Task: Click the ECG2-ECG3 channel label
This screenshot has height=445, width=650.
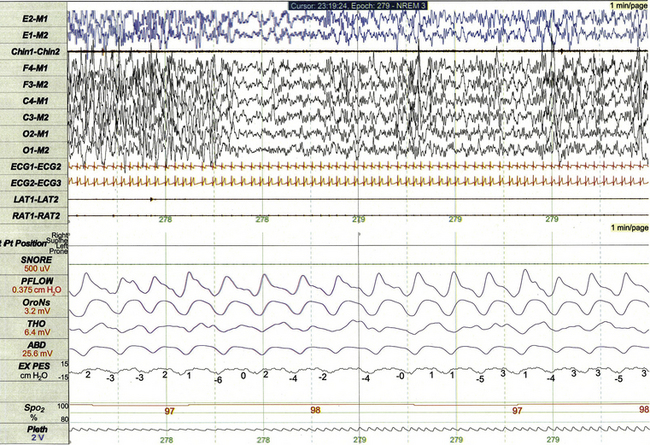Action: 32,184
